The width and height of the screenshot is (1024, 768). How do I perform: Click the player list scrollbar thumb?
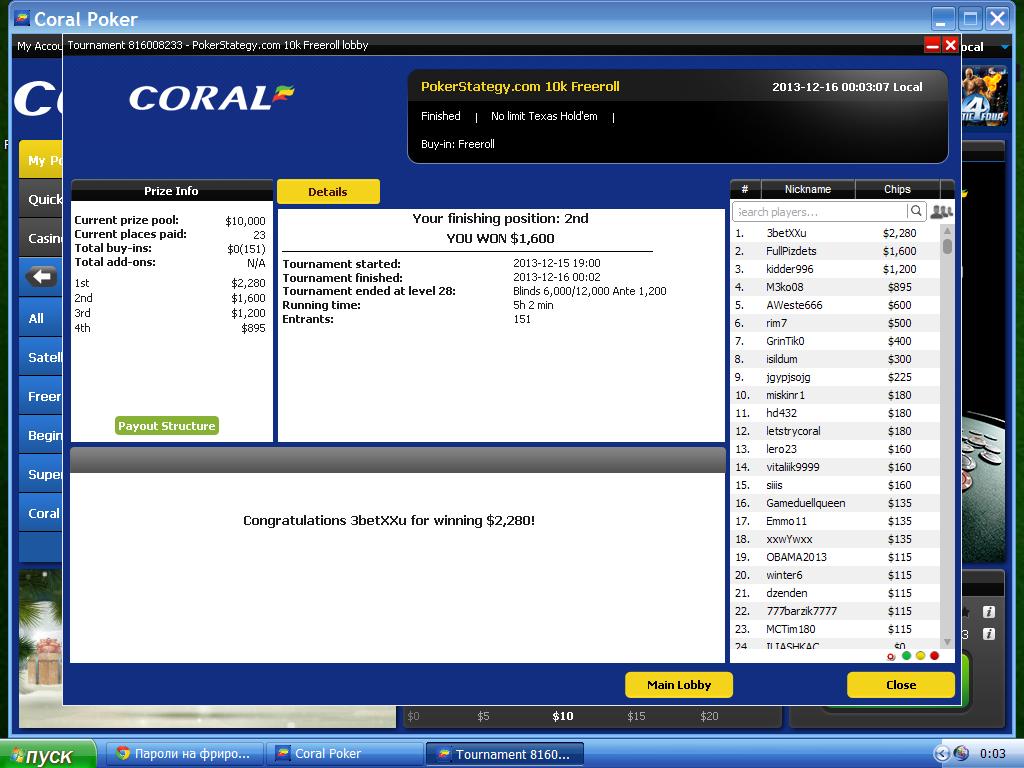pos(947,246)
